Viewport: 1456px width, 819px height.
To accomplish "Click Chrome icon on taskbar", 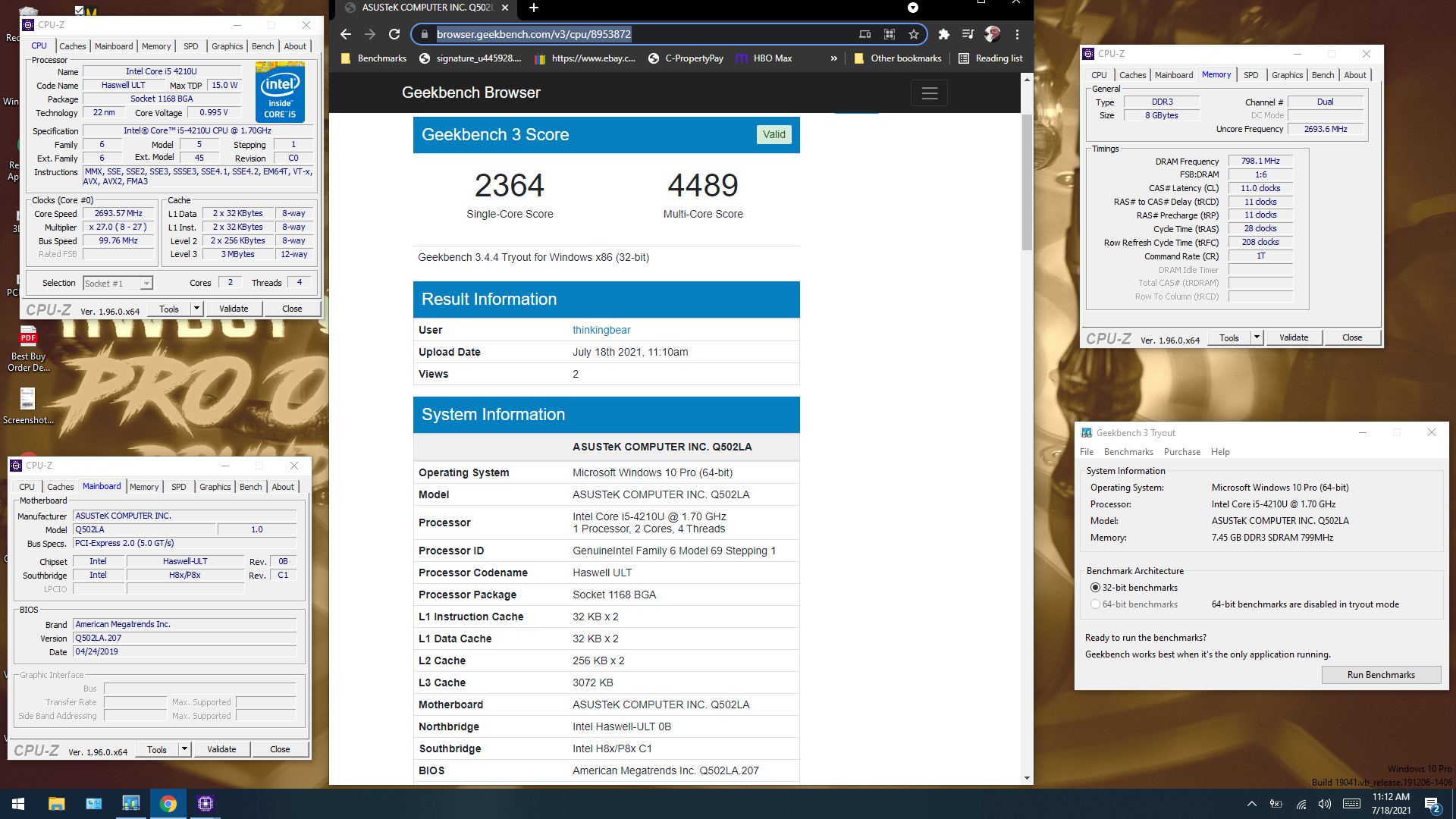I will point(168,804).
